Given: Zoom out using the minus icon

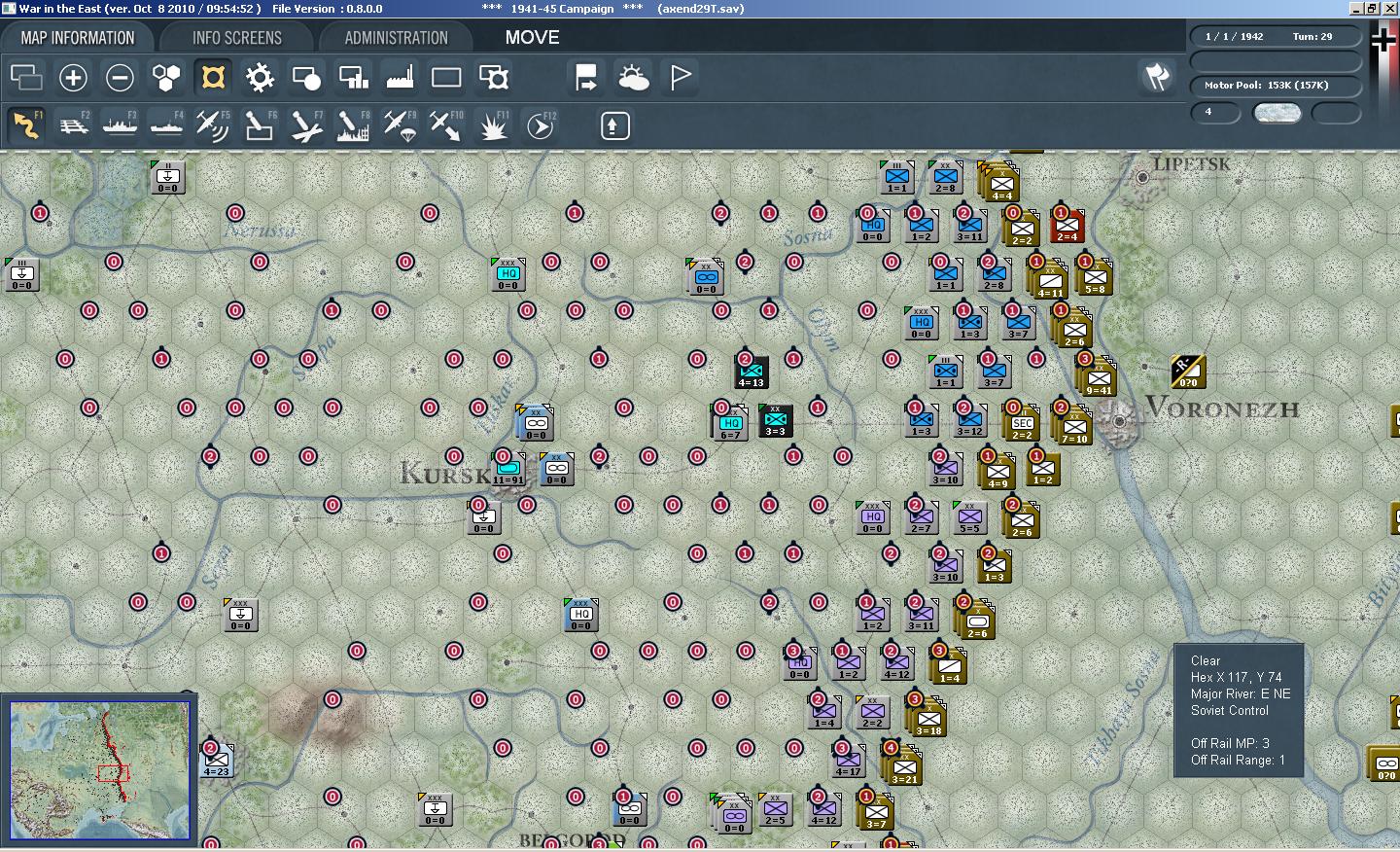Looking at the screenshot, I should pos(120,77).
